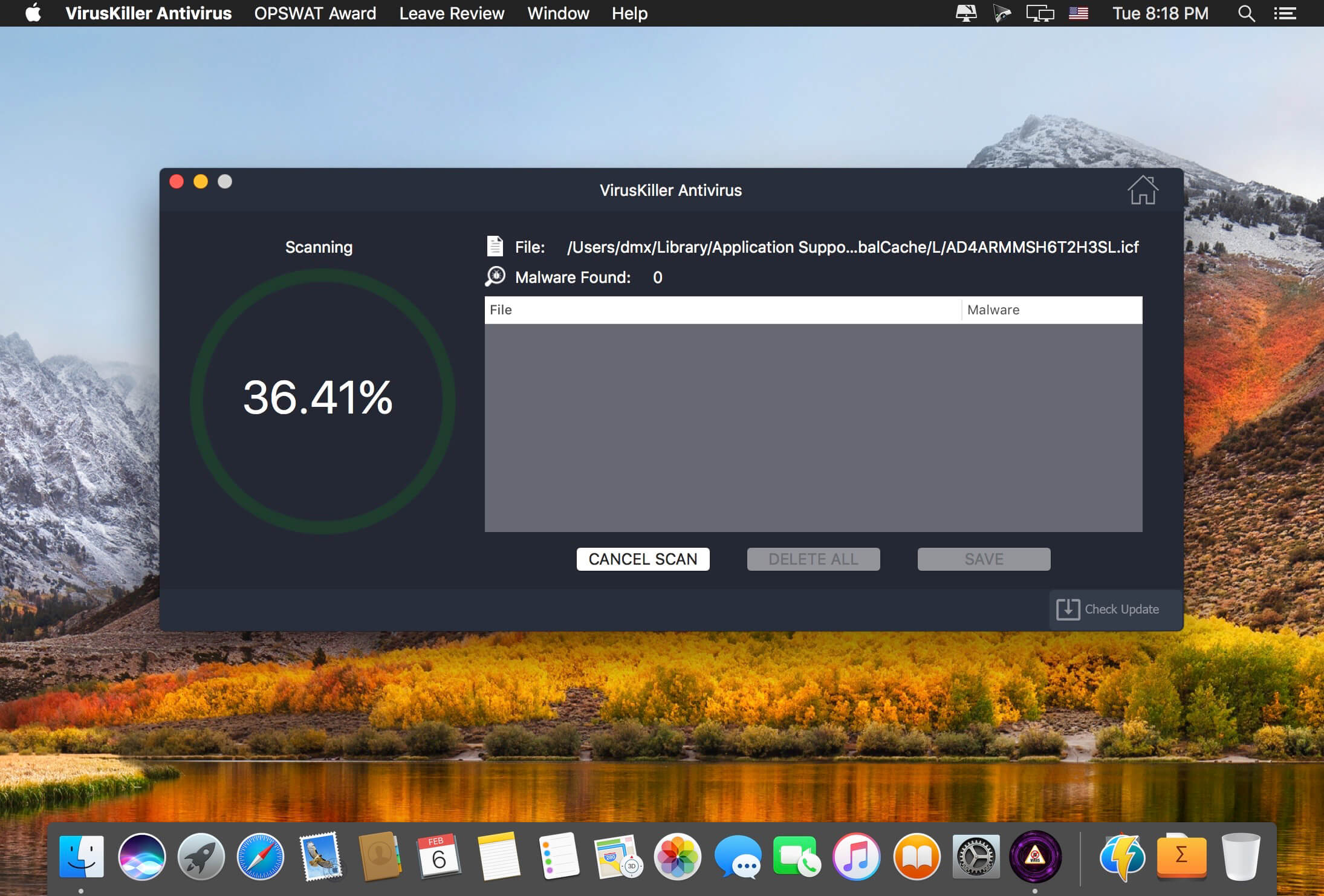Open the orange sigma folder in Dock

1181,856
